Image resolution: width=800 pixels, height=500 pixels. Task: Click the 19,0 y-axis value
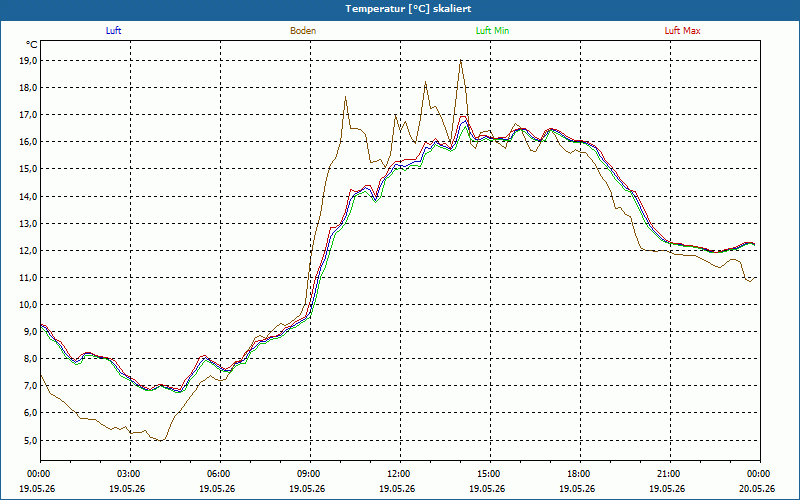pos(28,61)
